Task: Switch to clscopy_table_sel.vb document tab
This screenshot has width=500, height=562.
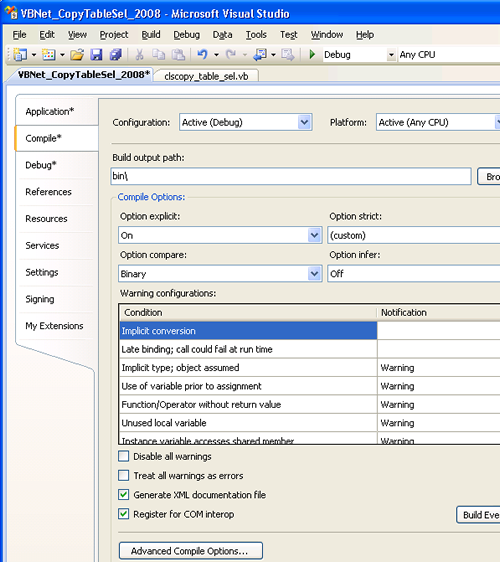Action: pos(206,76)
